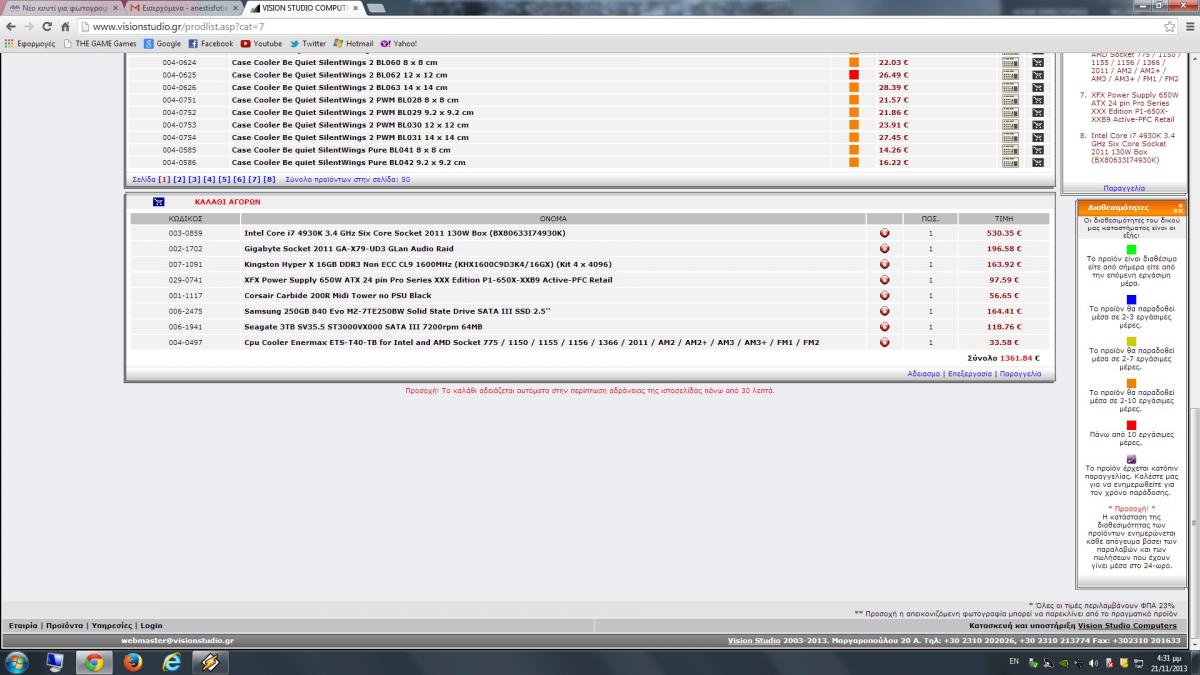
Task: Remove Corsair Carbide 200R from cart
Action: (884, 296)
